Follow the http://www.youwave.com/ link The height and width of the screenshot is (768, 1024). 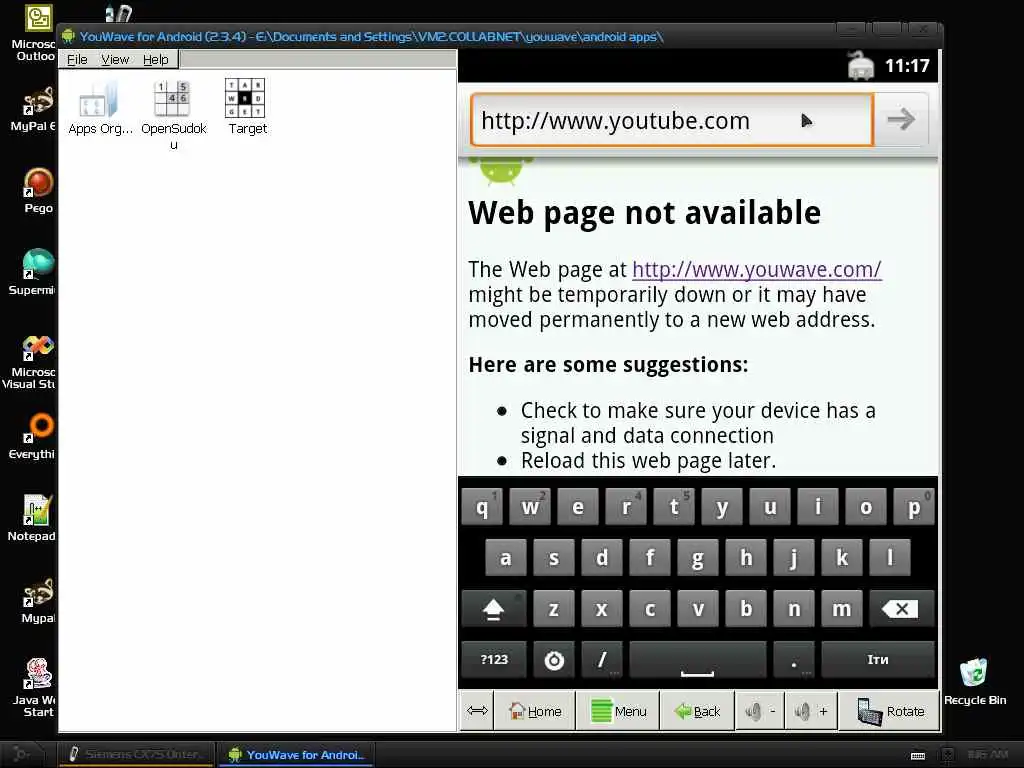(x=756, y=269)
